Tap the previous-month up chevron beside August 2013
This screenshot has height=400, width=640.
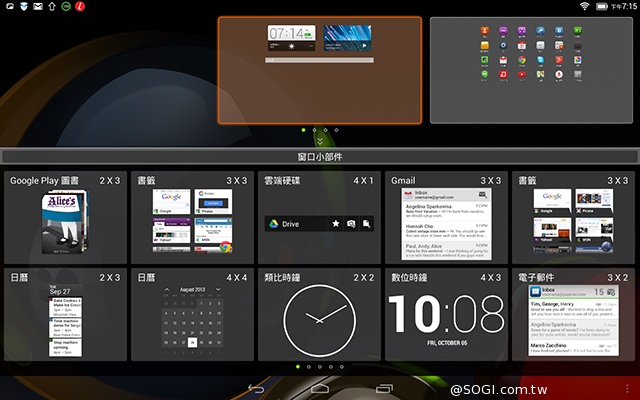167,289
